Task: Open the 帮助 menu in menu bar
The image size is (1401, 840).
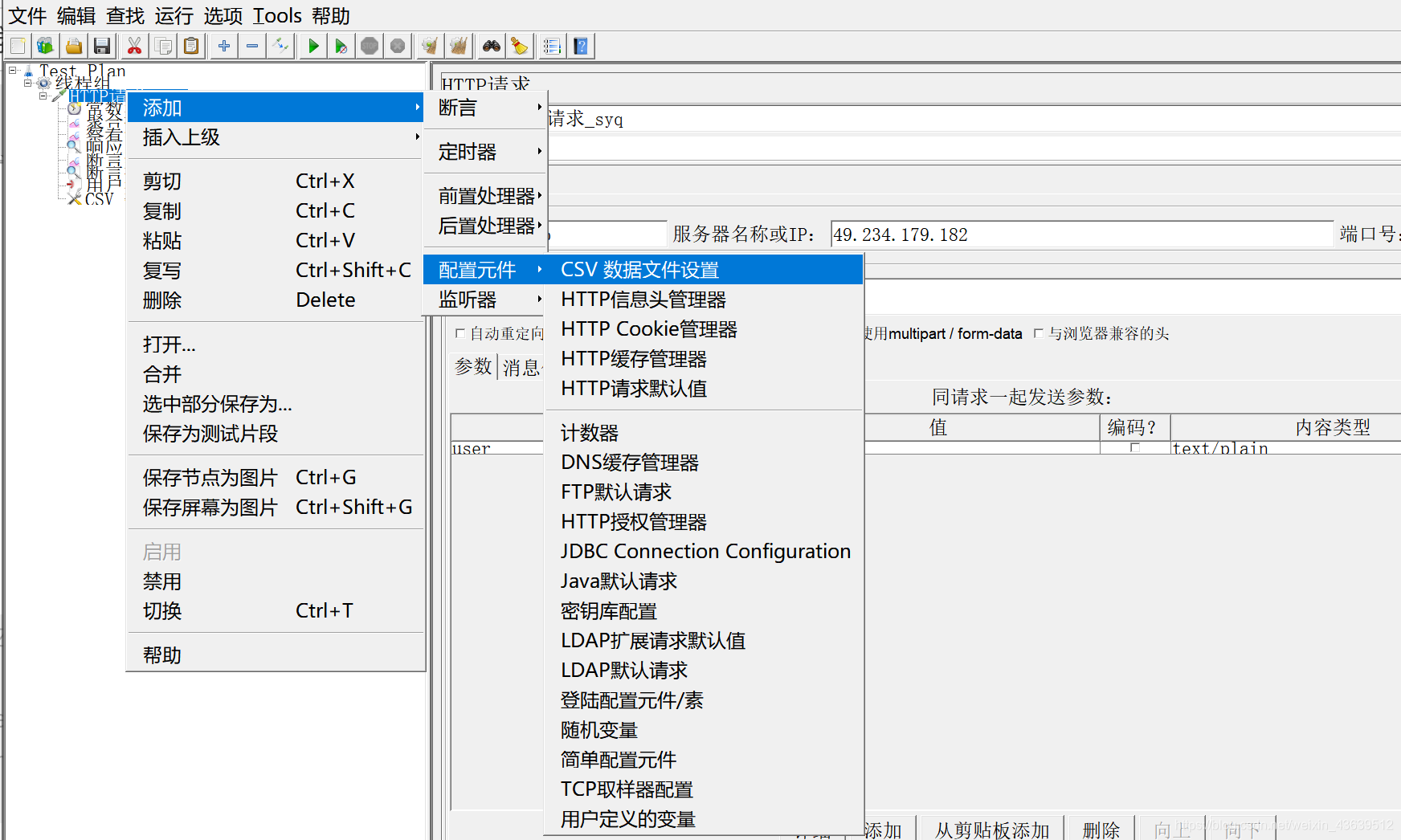Action: click(331, 16)
